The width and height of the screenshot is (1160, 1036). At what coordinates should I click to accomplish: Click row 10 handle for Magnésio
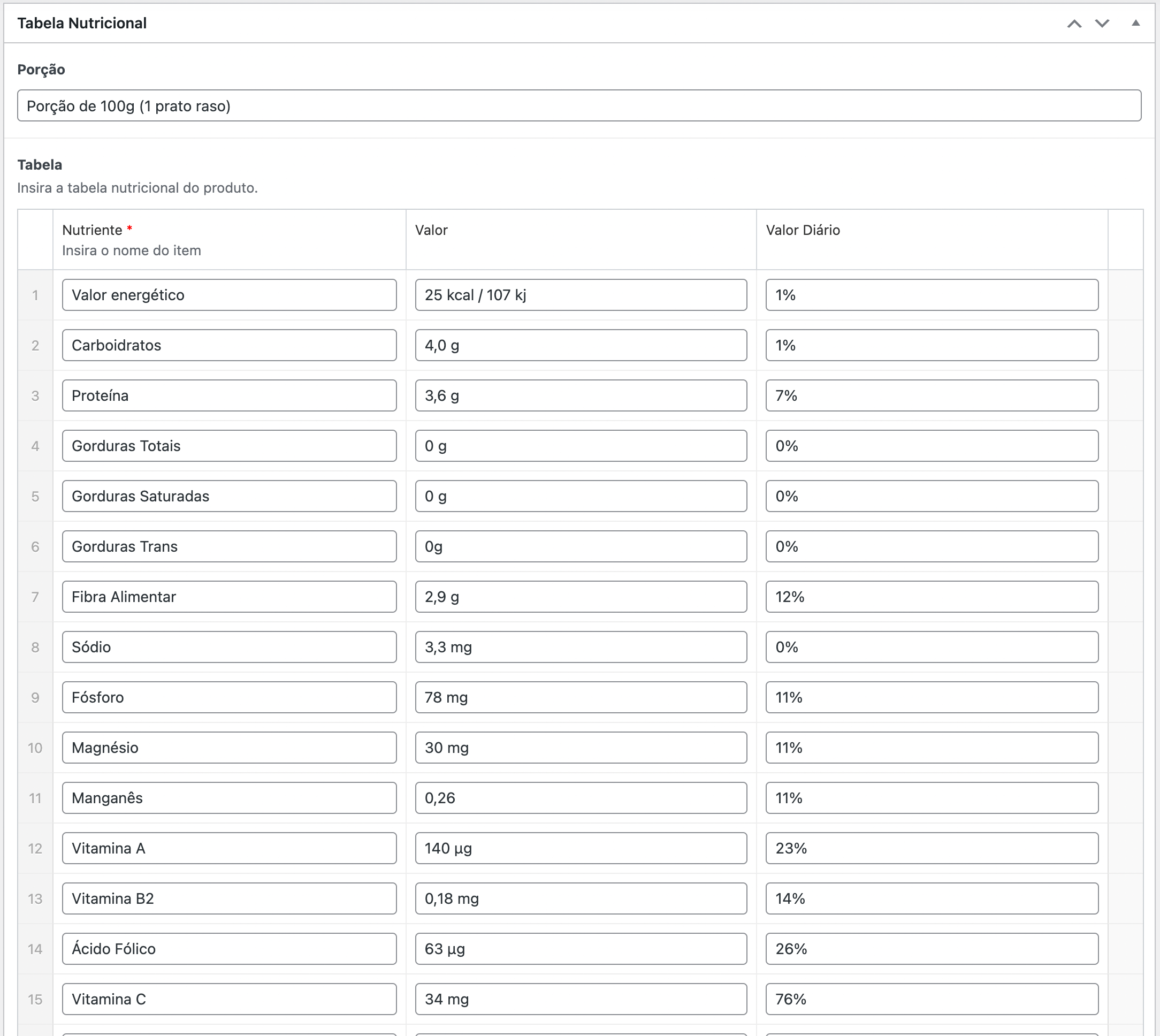pos(35,748)
